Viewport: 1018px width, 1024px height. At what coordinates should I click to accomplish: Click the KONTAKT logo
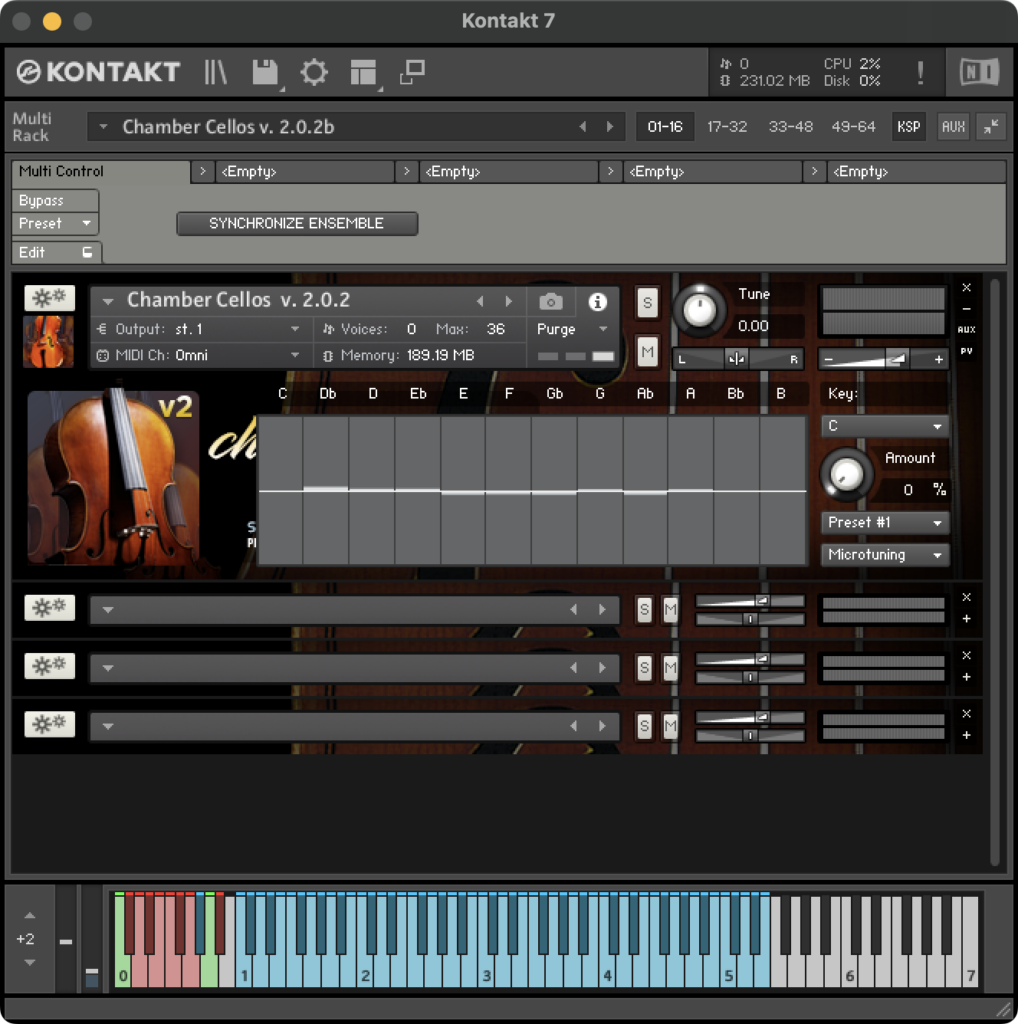click(x=98, y=72)
